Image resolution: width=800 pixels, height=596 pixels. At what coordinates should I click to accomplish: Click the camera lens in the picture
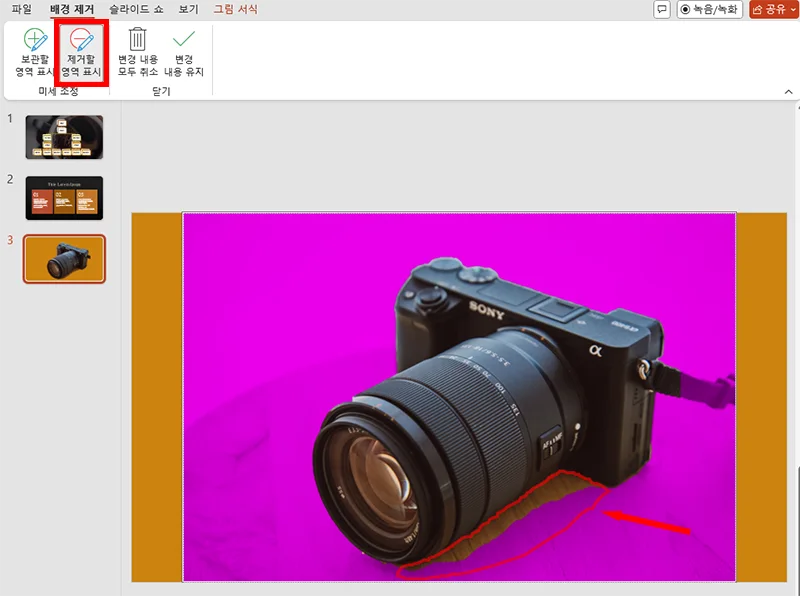click(382, 477)
